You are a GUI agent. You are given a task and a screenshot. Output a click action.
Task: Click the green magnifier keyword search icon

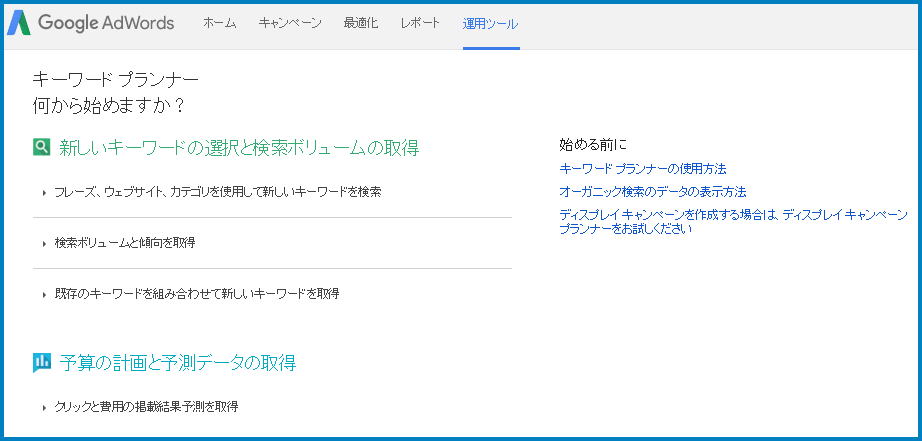pyautogui.click(x=42, y=147)
